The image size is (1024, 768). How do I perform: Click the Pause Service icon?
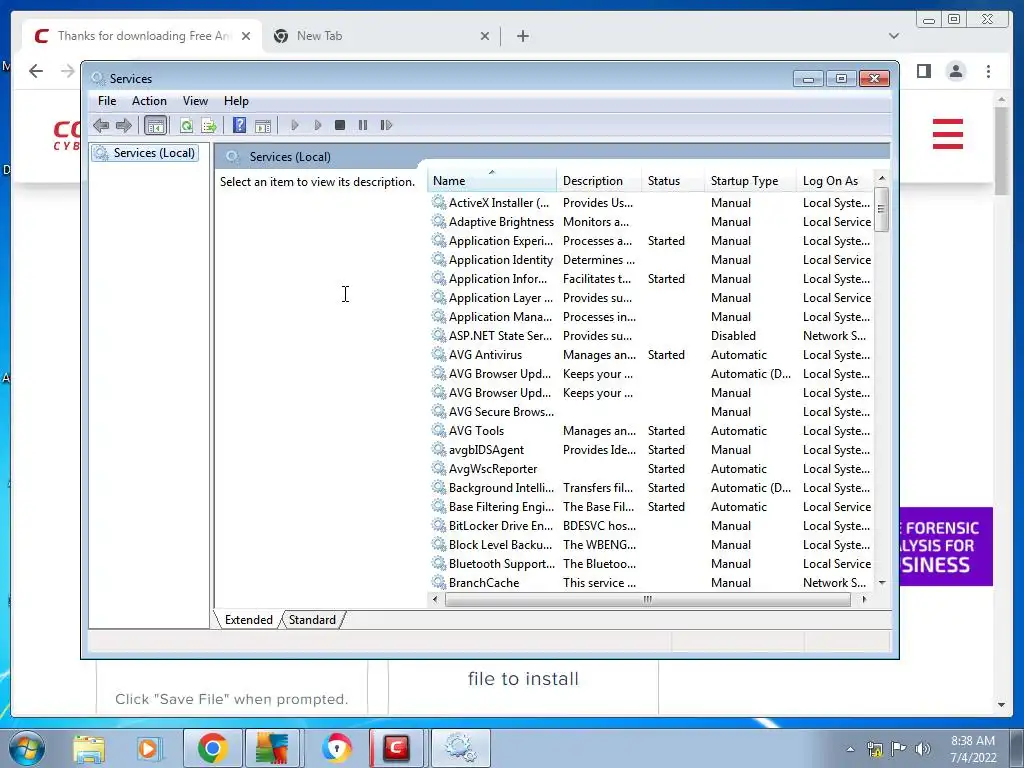(x=363, y=125)
